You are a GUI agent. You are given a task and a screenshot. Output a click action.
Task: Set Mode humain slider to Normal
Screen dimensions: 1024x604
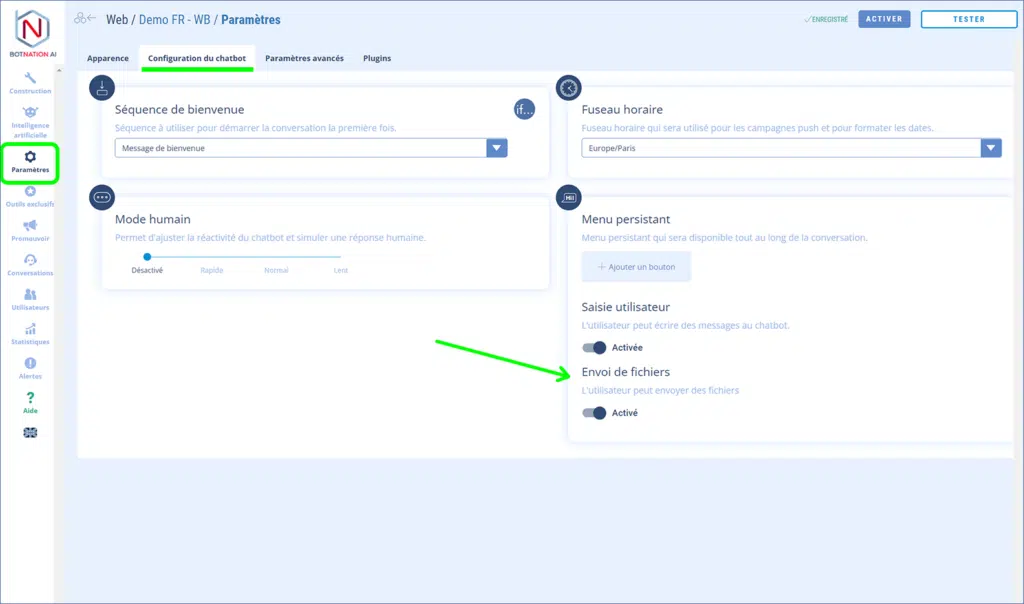tap(276, 258)
